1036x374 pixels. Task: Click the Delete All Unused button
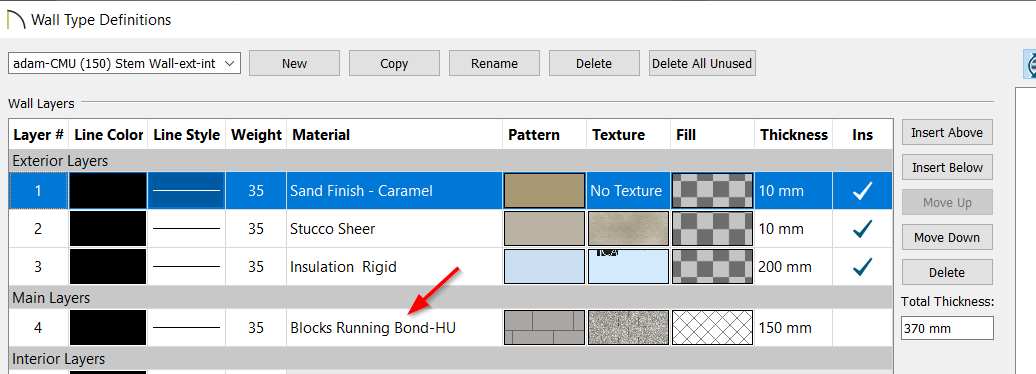point(702,63)
